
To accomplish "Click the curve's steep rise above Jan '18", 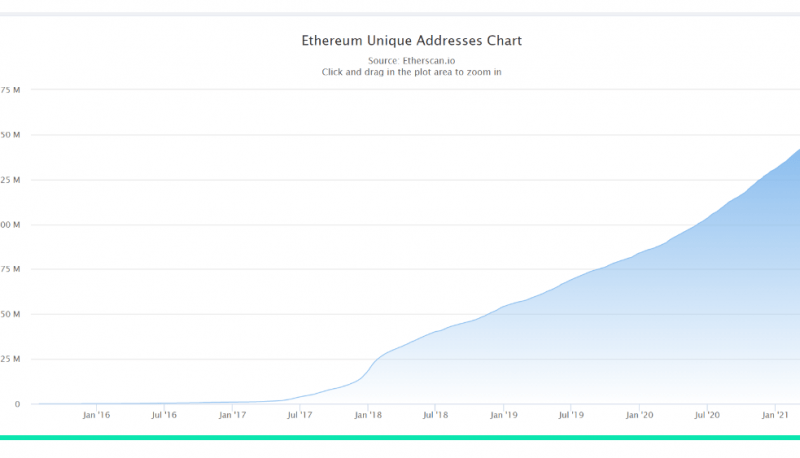I will (372, 364).
